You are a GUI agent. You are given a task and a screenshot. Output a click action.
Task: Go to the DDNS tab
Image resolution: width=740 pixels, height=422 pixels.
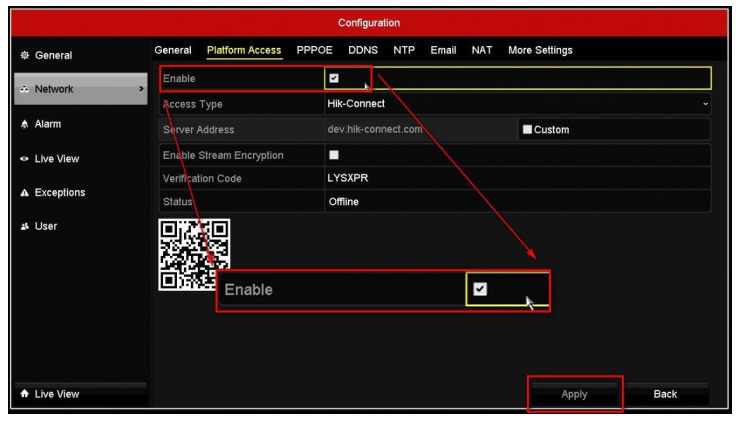click(363, 50)
